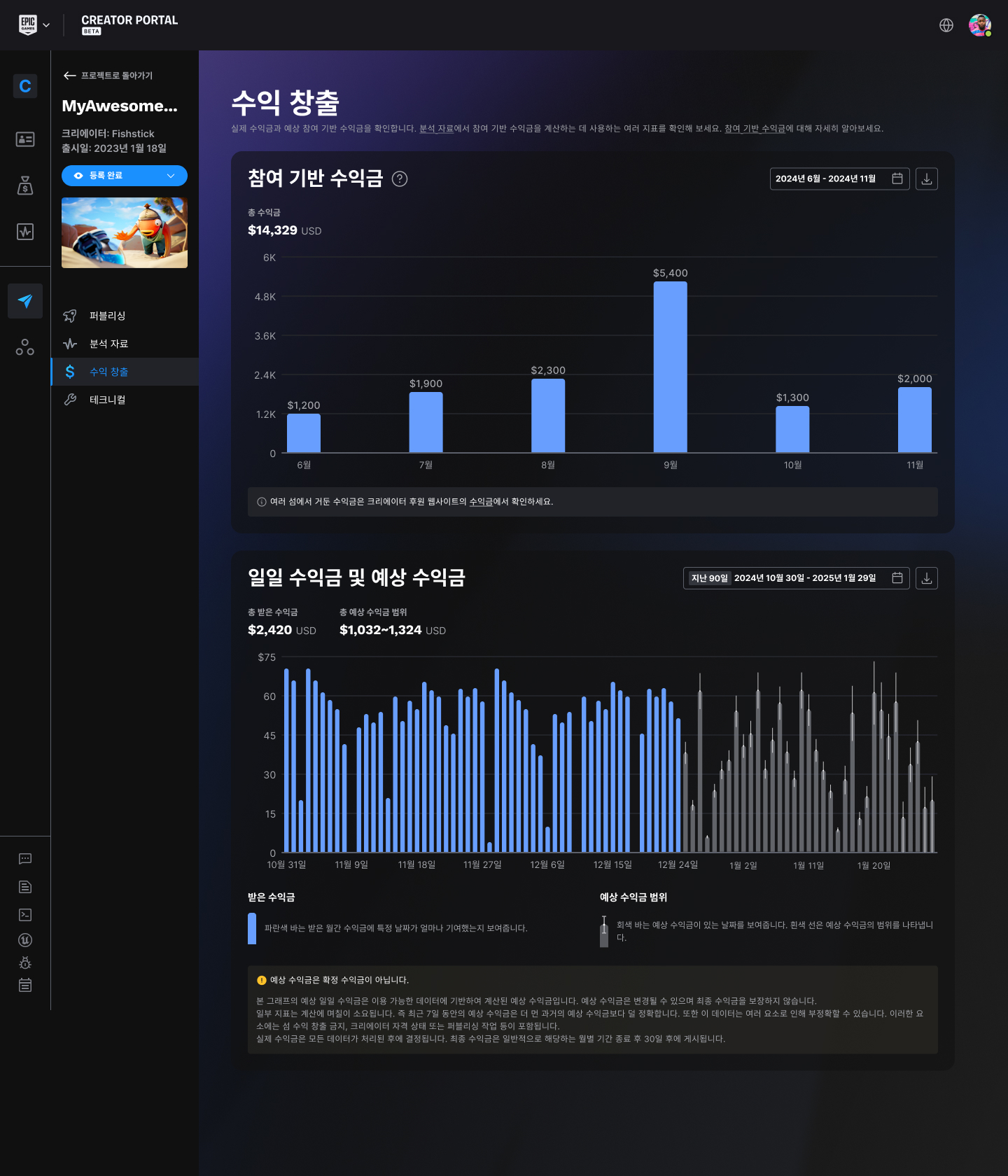Image resolution: width=1008 pixels, height=1176 pixels.
Task: Select the 수익 창출 menu item
Action: click(x=125, y=372)
